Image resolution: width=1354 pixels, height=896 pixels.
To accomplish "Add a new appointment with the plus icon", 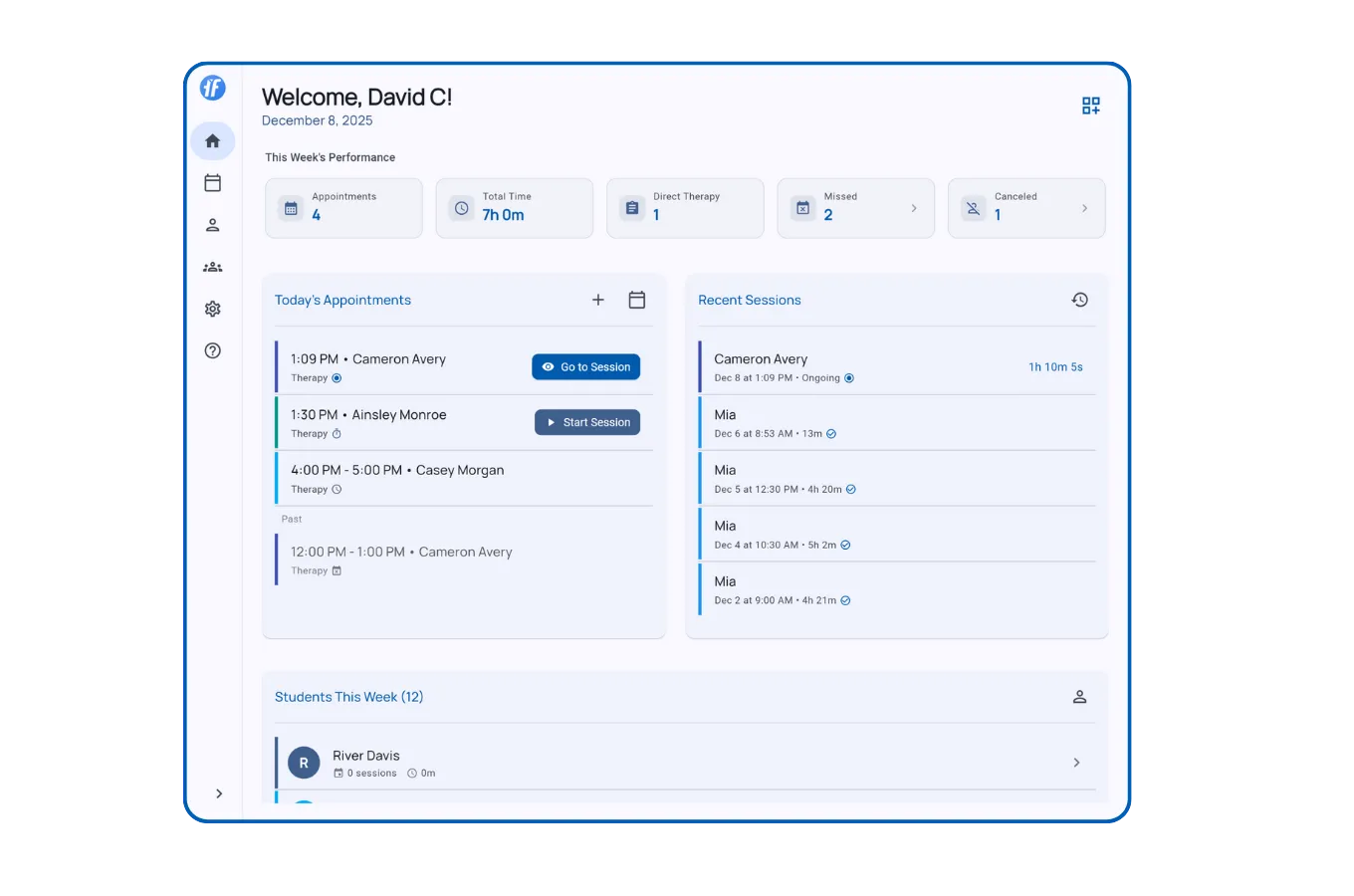I will [598, 299].
